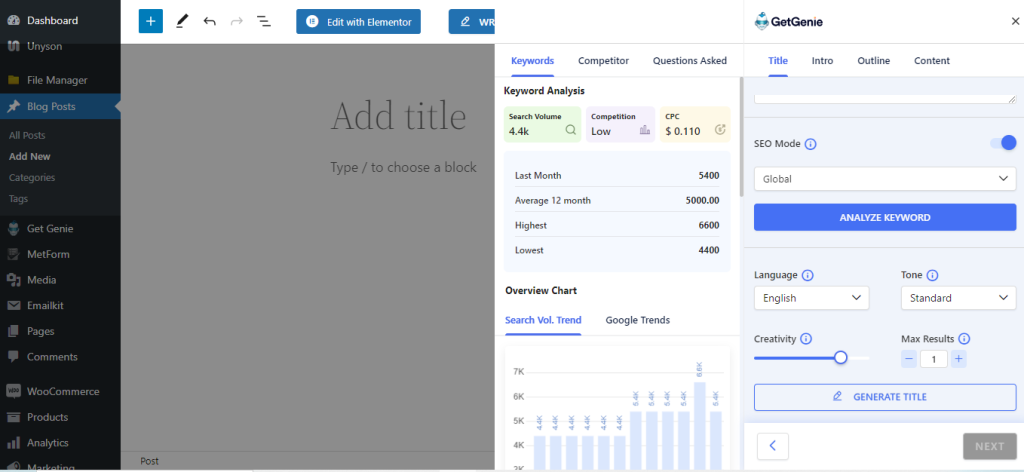Select the Intro tab
1024x472 pixels.
pyautogui.click(x=822, y=61)
